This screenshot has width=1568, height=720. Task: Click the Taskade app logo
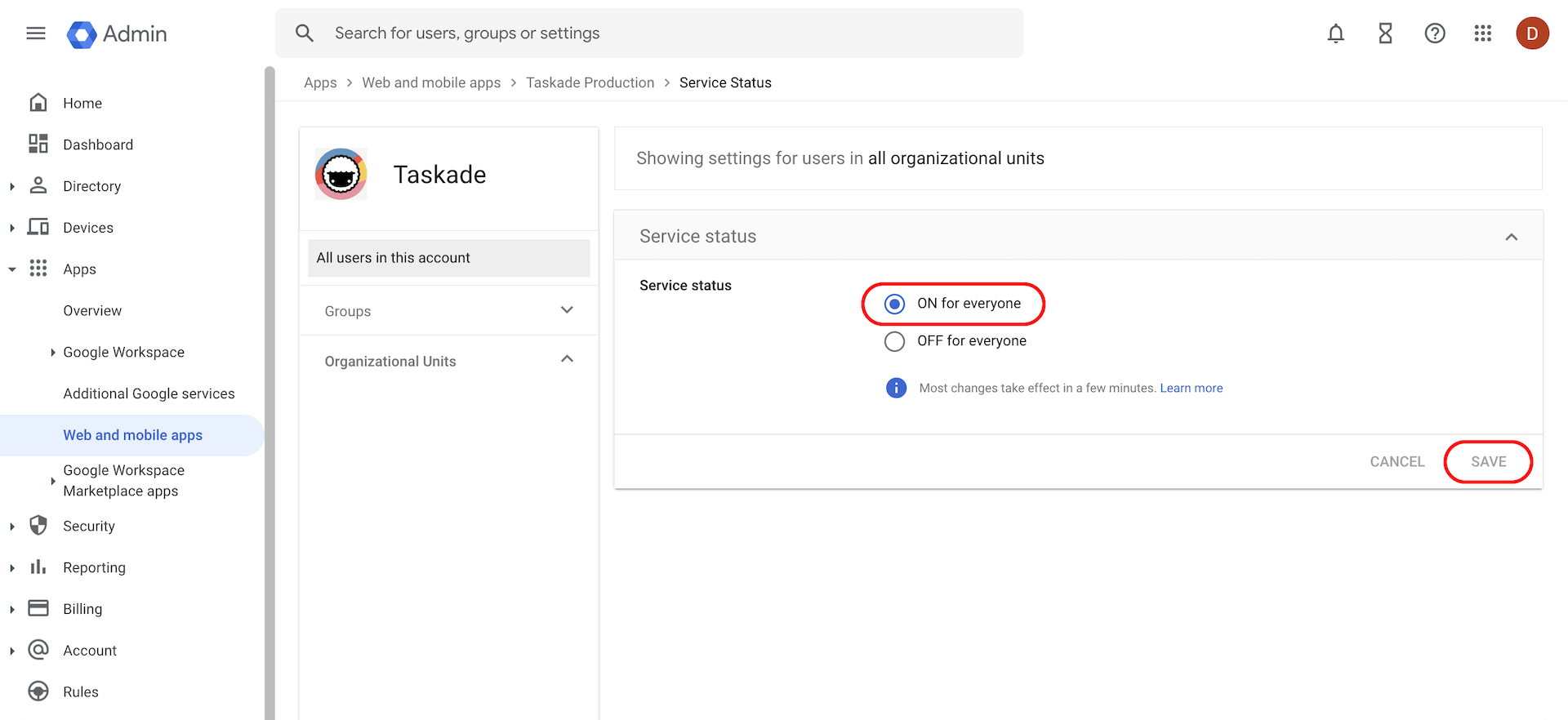click(x=341, y=174)
